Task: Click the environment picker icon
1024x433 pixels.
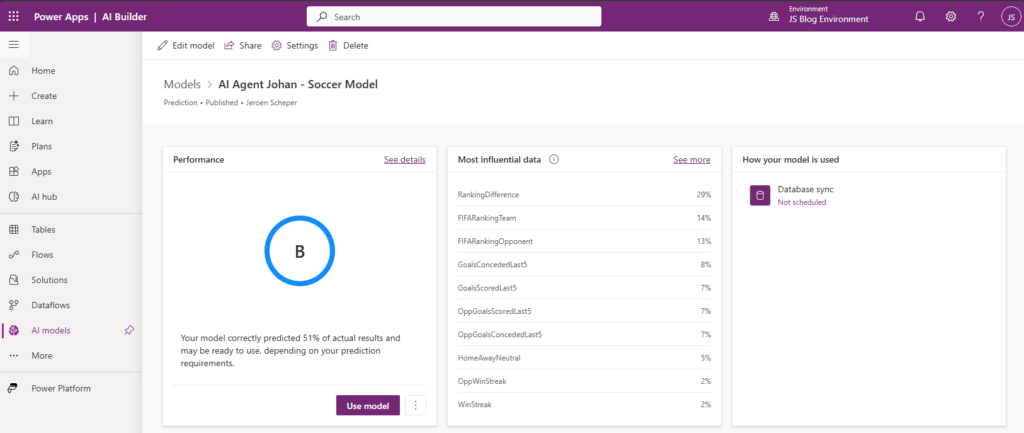Action: [774, 18]
